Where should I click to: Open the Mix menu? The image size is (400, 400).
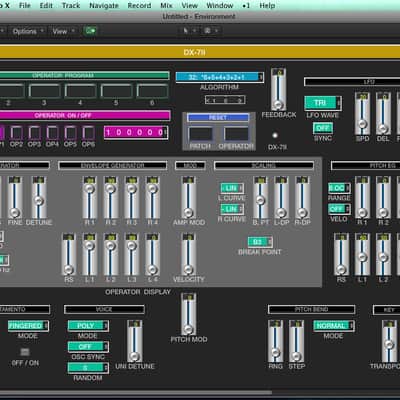pyautogui.click(x=166, y=6)
